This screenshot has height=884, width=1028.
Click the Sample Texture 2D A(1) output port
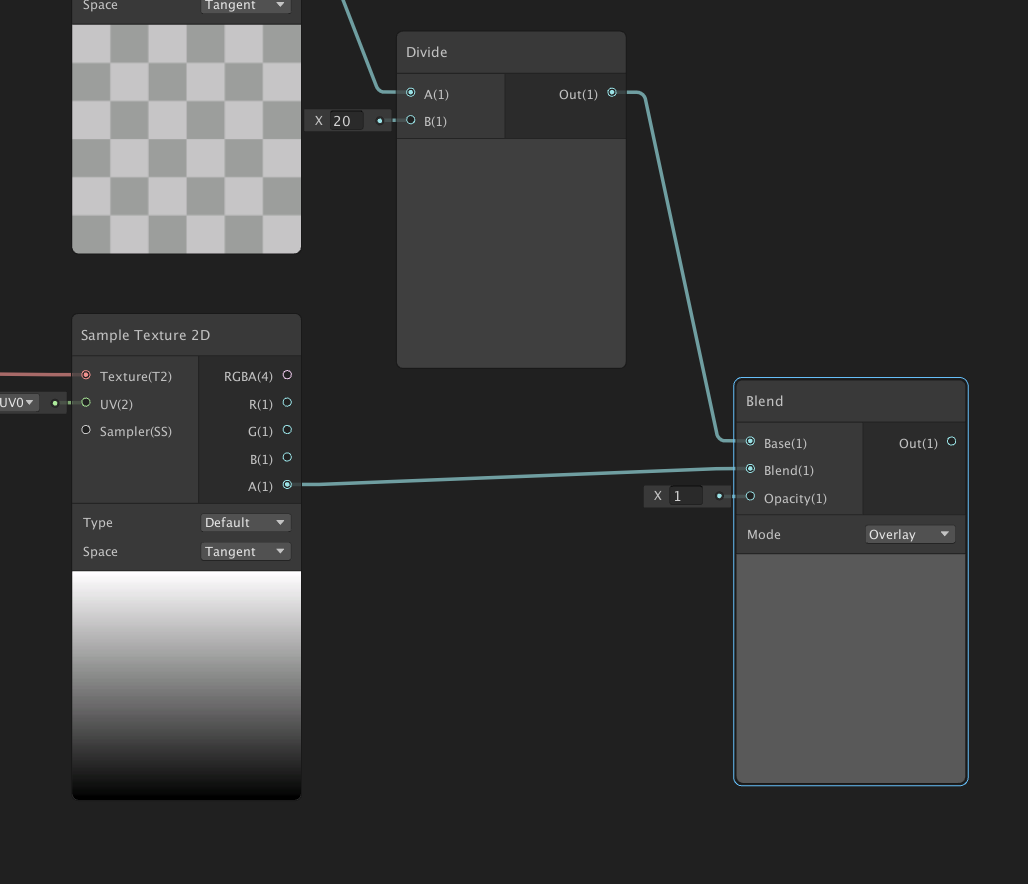pyautogui.click(x=287, y=485)
